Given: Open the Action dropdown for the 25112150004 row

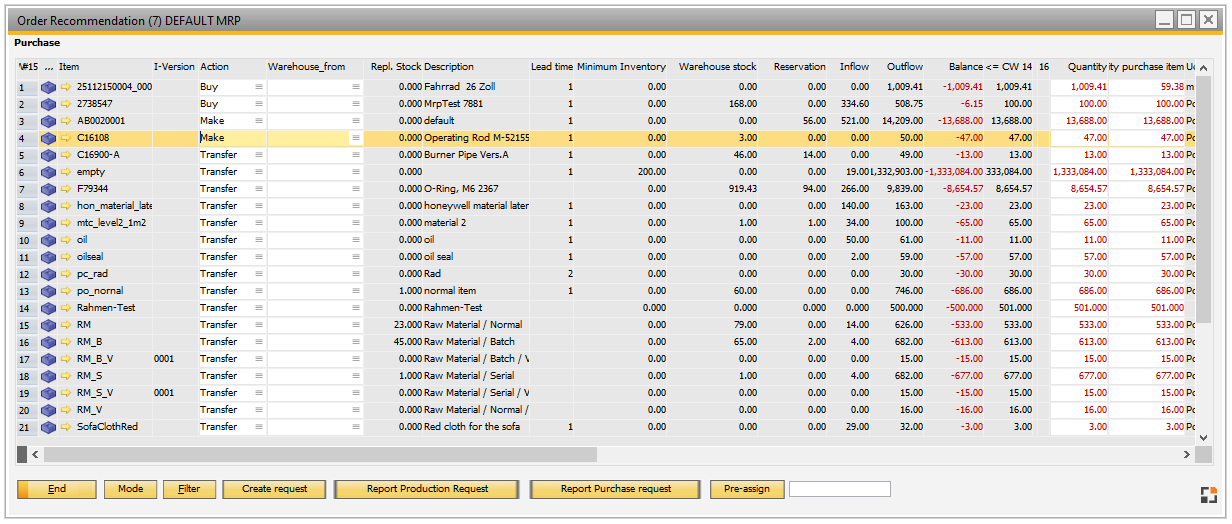Looking at the screenshot, I should point(259,87).
